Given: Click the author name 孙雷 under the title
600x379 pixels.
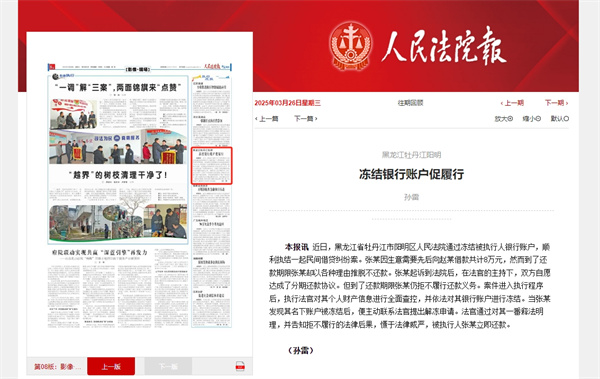Looking at the screenshot, I should (411, 197).
